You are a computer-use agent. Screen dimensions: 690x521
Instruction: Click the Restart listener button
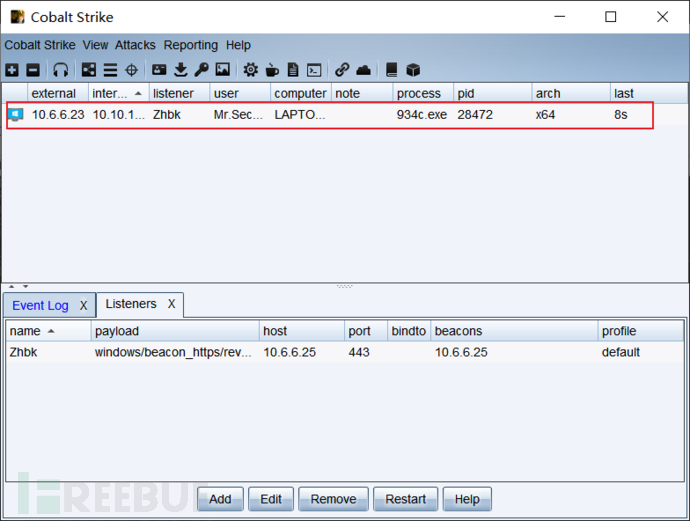(x=405, y=499)
